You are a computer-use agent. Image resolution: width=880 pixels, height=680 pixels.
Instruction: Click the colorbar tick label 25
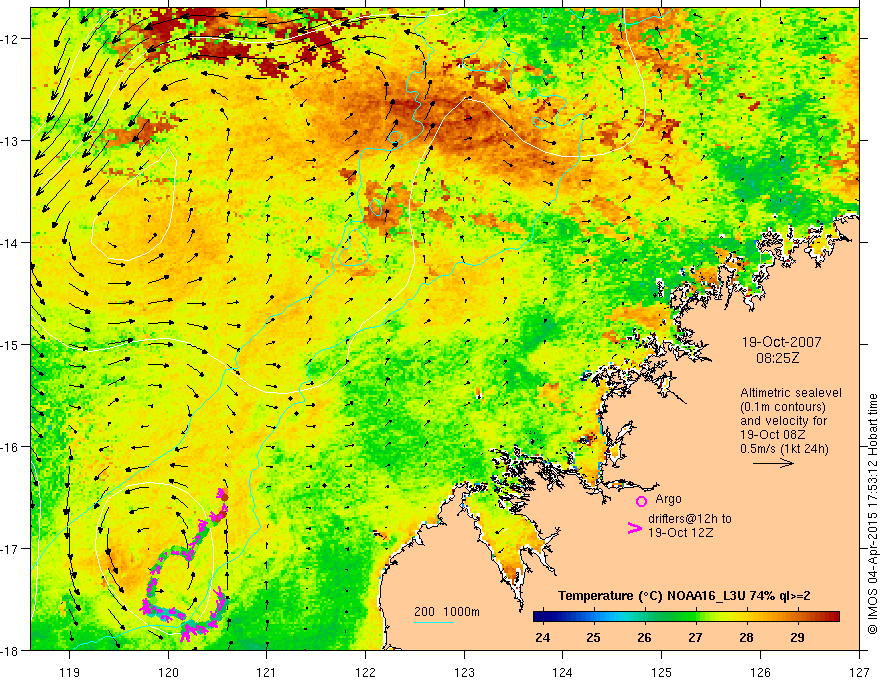593,638
